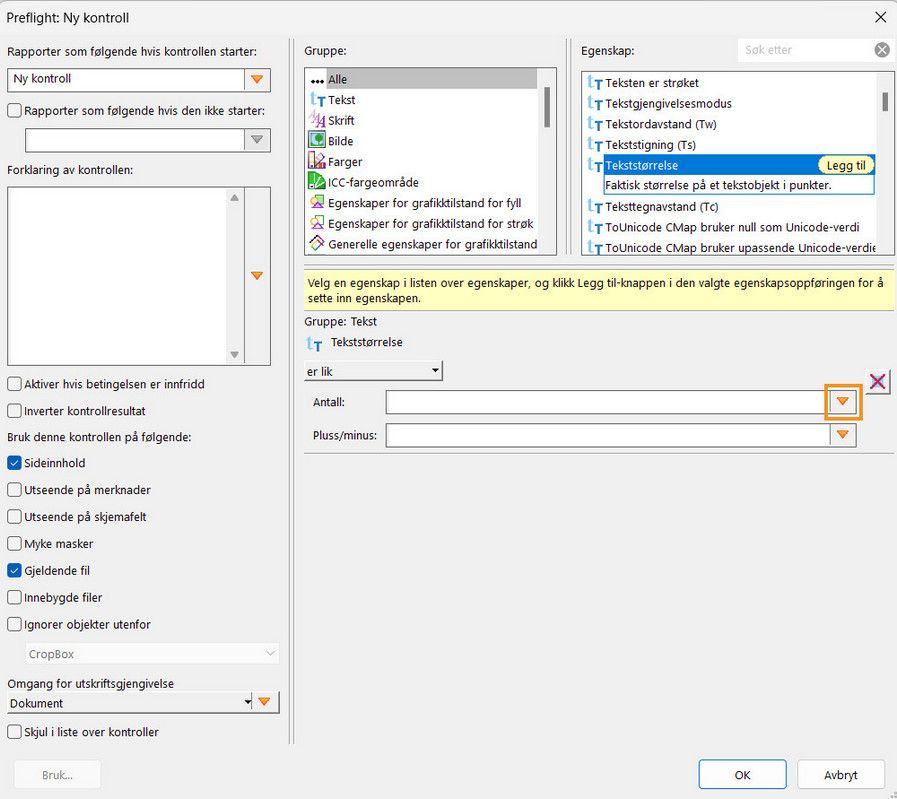Open the Pluss/minus field orange arrow
897x799 pixels.
843,435
